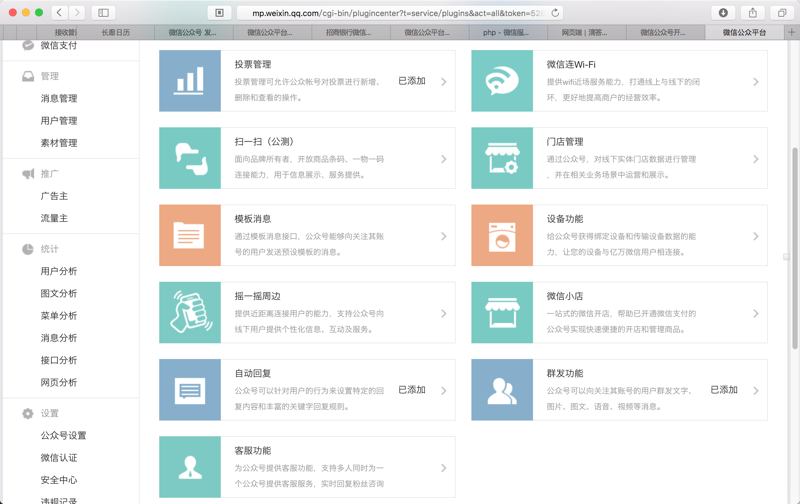Expand 摇一摇周边 card chevron arrow

(444, 314)
